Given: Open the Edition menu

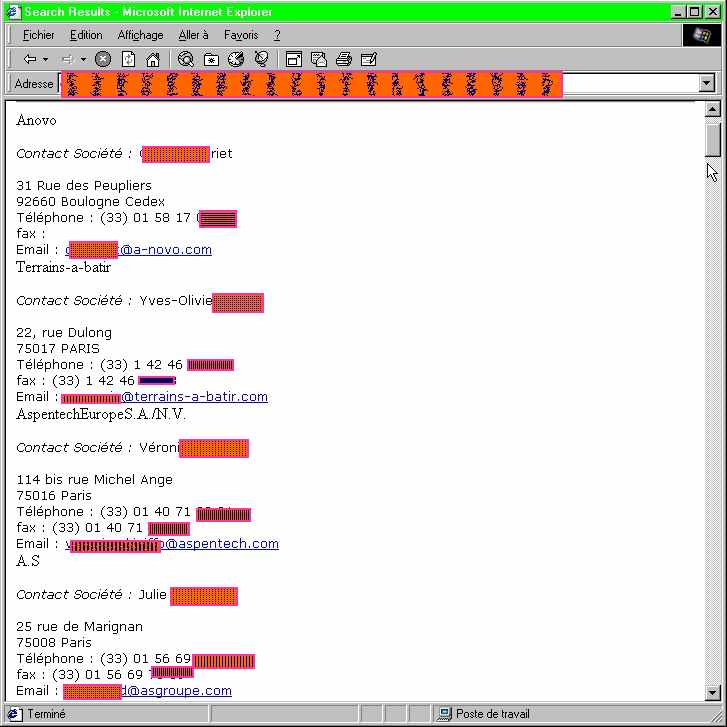Looking at the screenshot, I should (x=86, y=35).
